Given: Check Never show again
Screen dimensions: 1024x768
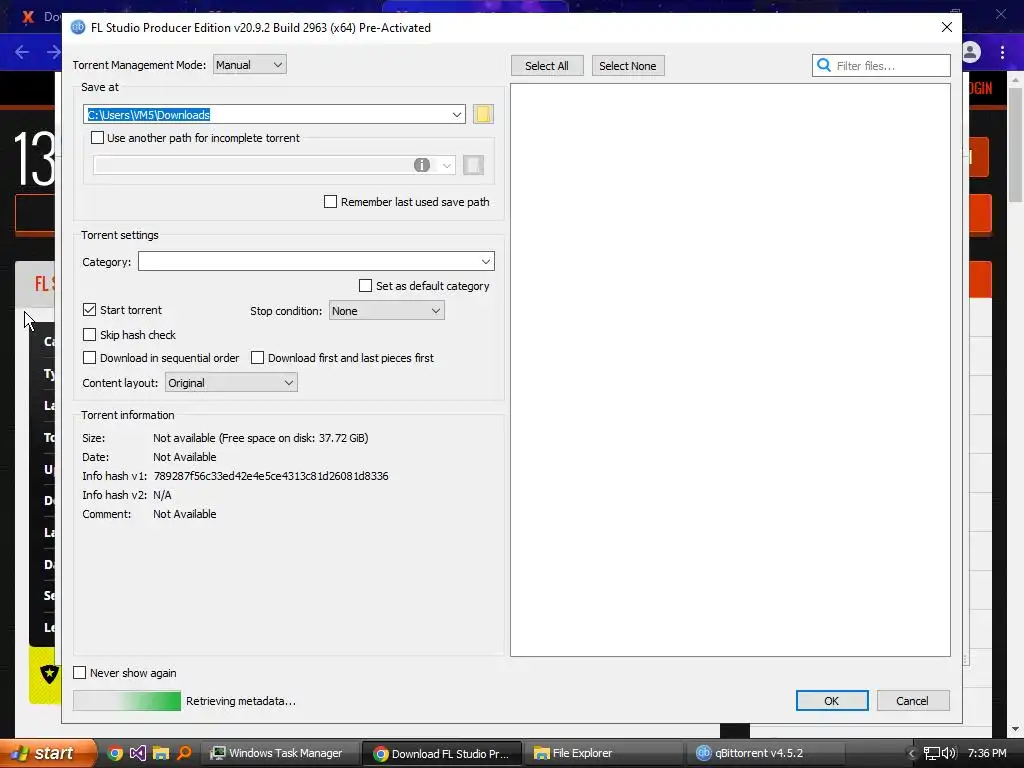Looking at the screenshot, I should (x=80, y=673).
